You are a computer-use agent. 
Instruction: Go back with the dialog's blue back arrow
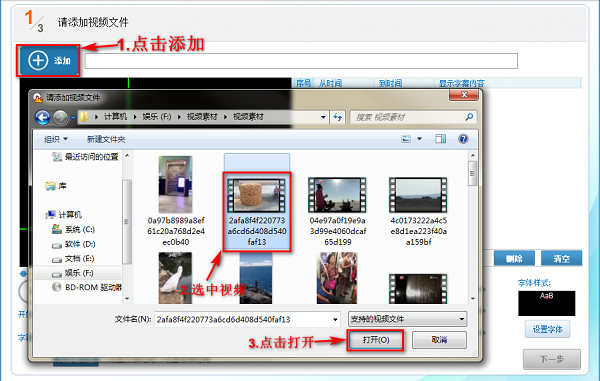click(x=42, y=117)
